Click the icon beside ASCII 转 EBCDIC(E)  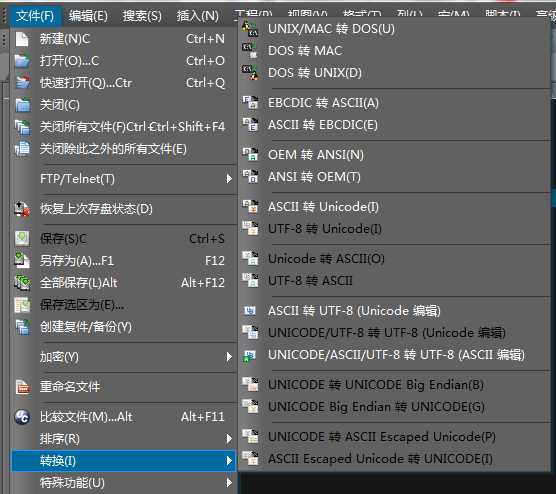click(x=250, y=124)
